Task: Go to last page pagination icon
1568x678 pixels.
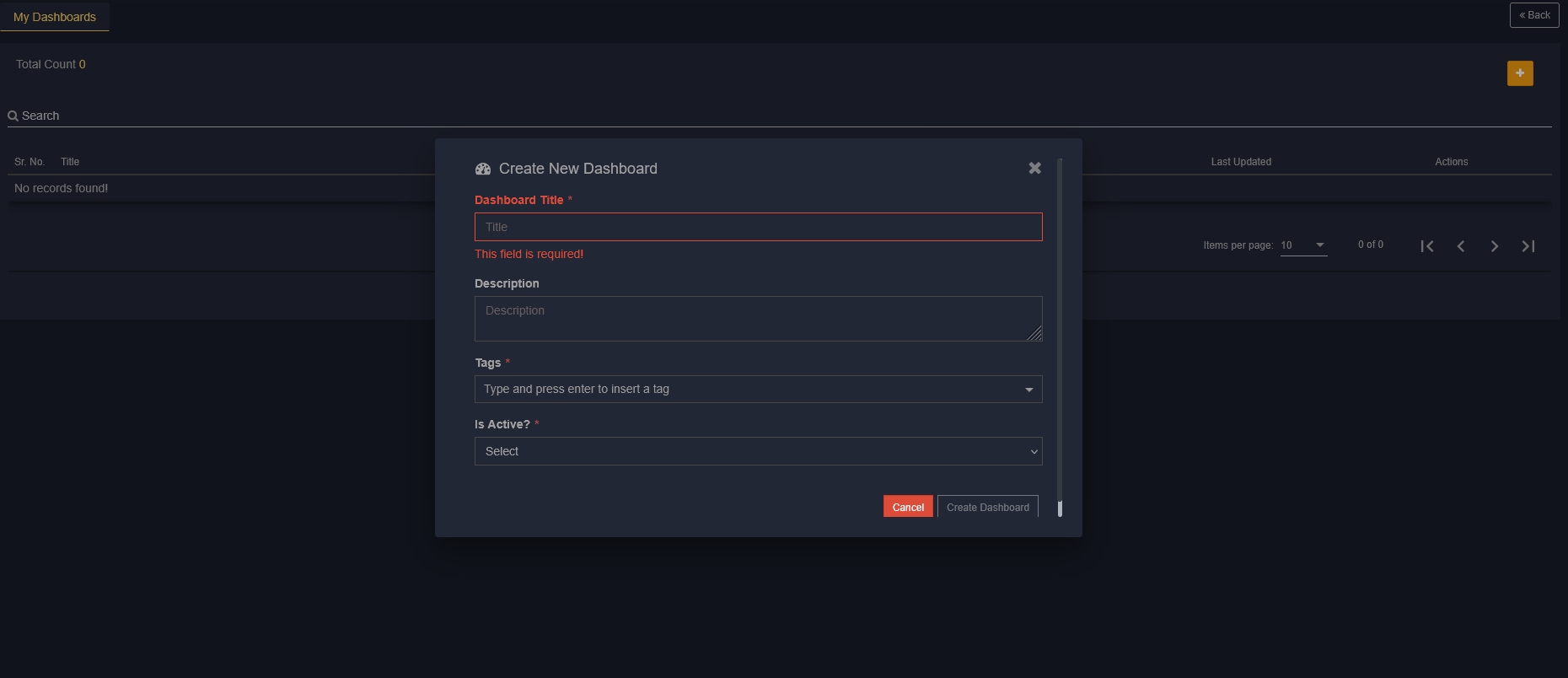Action: (1528, 246)
